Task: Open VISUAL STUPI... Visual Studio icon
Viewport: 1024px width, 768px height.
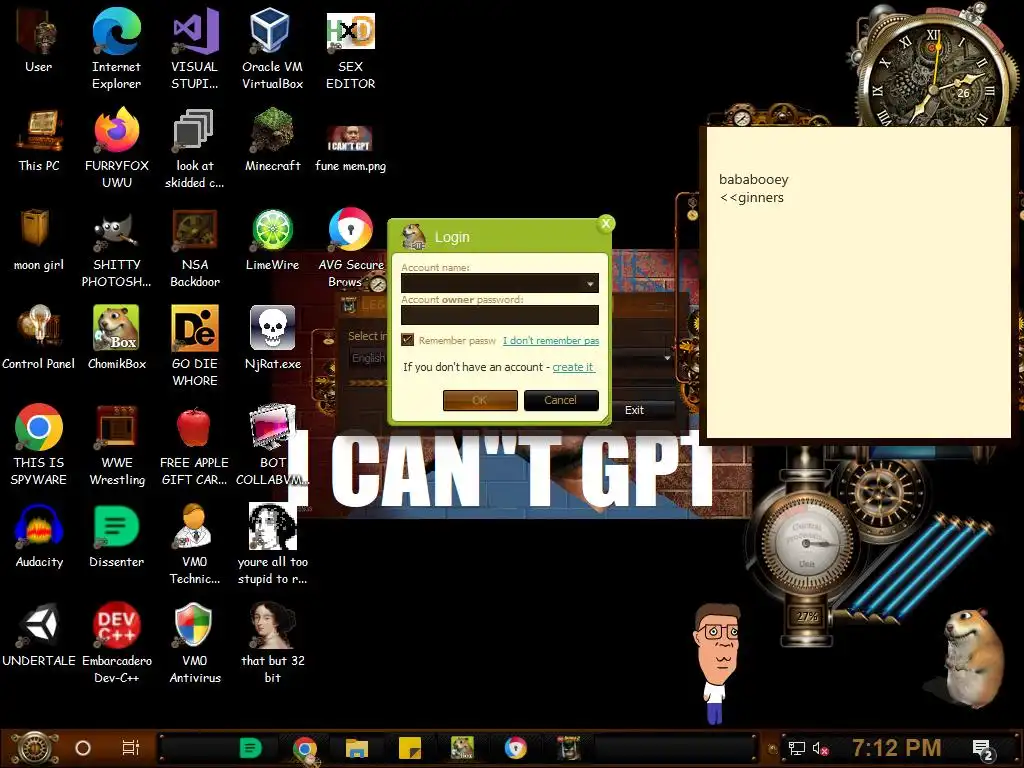Action: click(194, 47)
